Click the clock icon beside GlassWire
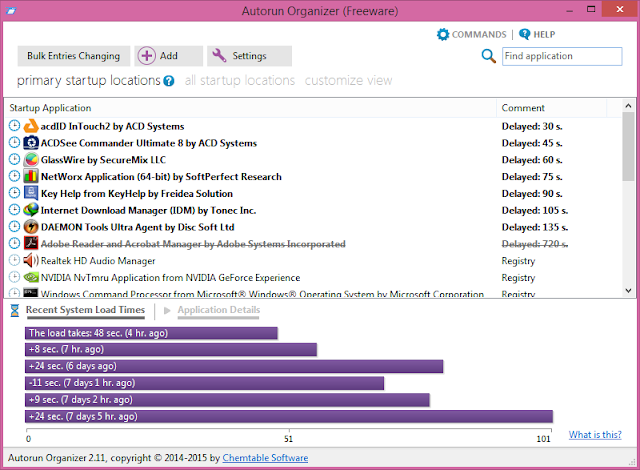Viewport: 640px width, 470px height. click(x=14, y=159)
